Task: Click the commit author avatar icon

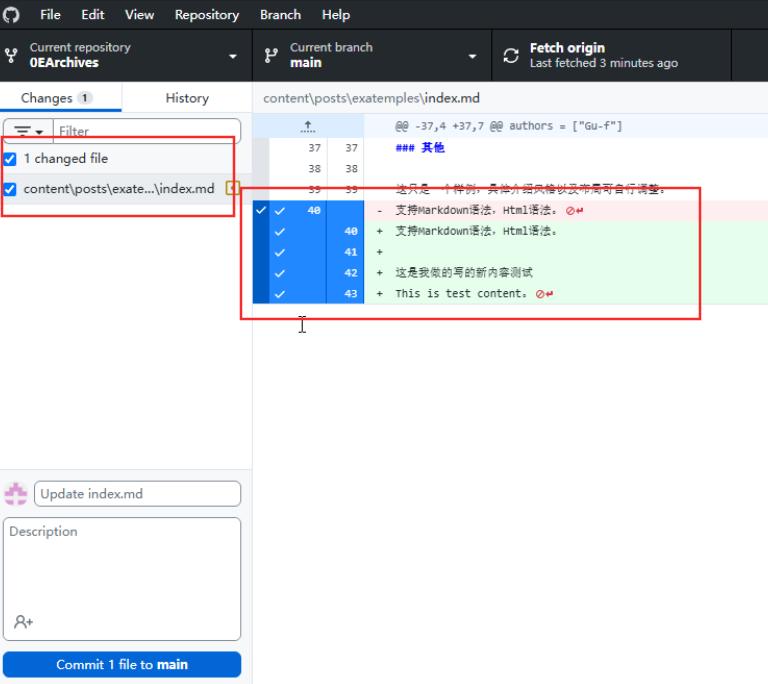Action: 16,494
